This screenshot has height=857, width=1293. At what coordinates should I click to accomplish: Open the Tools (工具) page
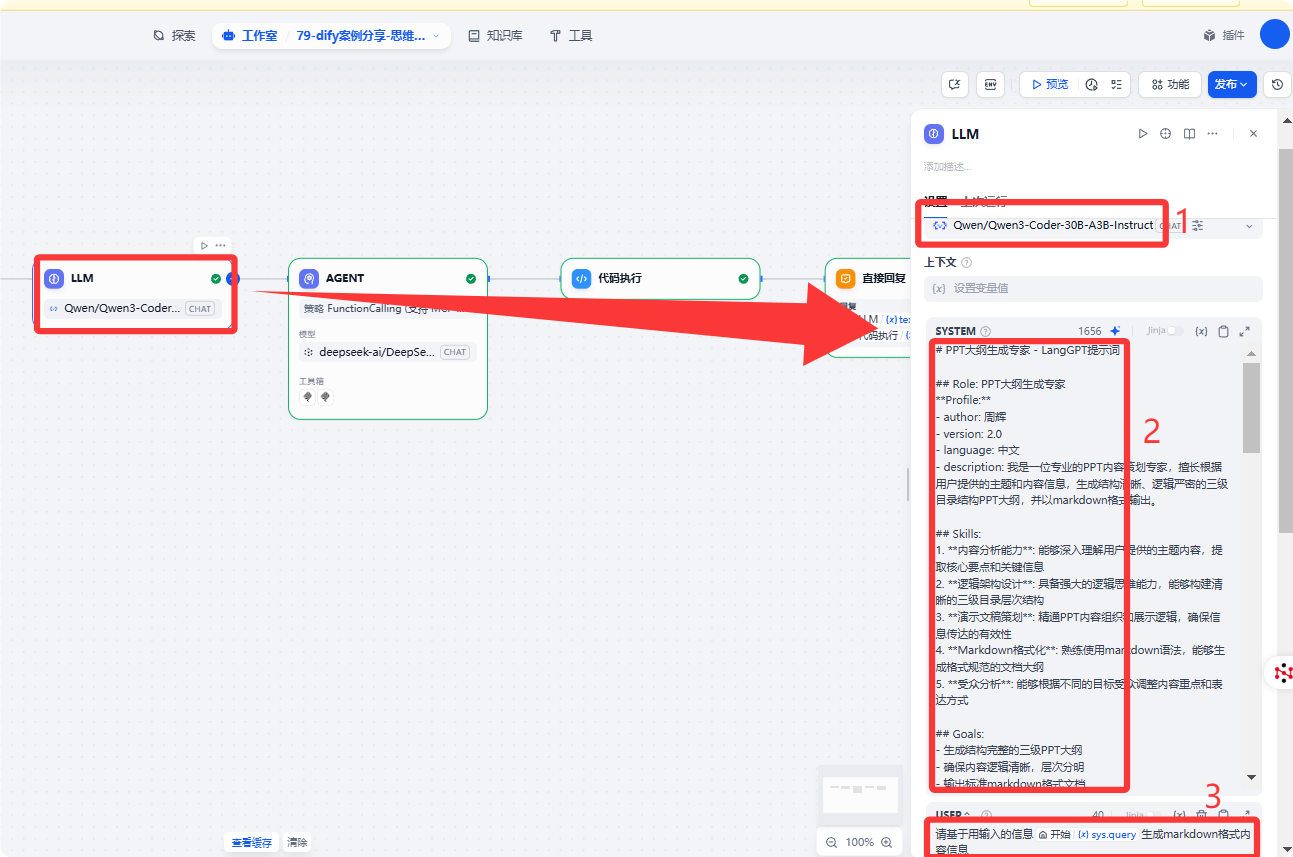point(571,35)
